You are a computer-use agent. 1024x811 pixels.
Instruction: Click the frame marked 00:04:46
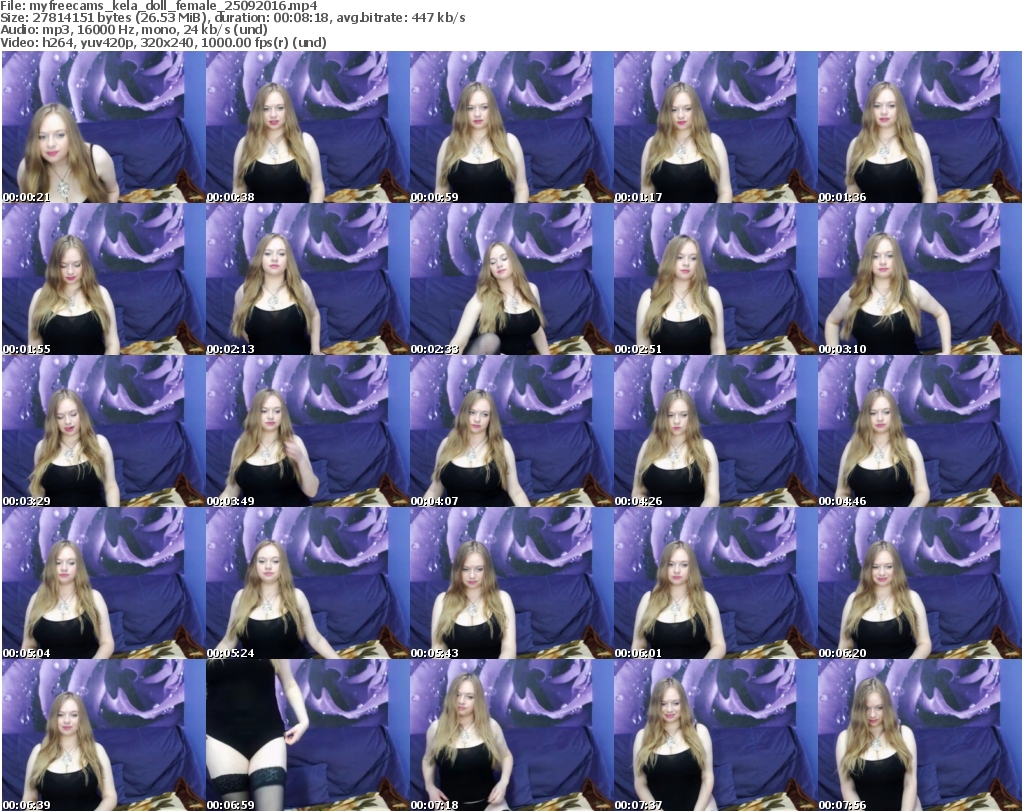click(x=918, y=432)
